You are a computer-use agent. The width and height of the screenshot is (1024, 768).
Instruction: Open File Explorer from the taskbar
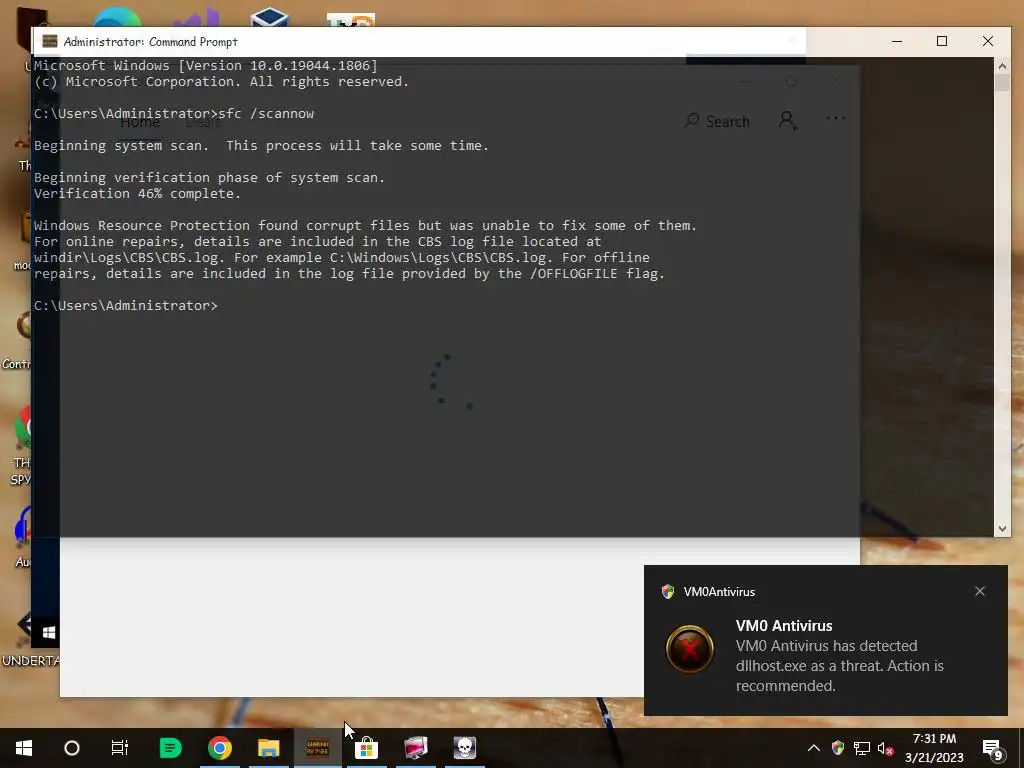click(x=268, y=748)
